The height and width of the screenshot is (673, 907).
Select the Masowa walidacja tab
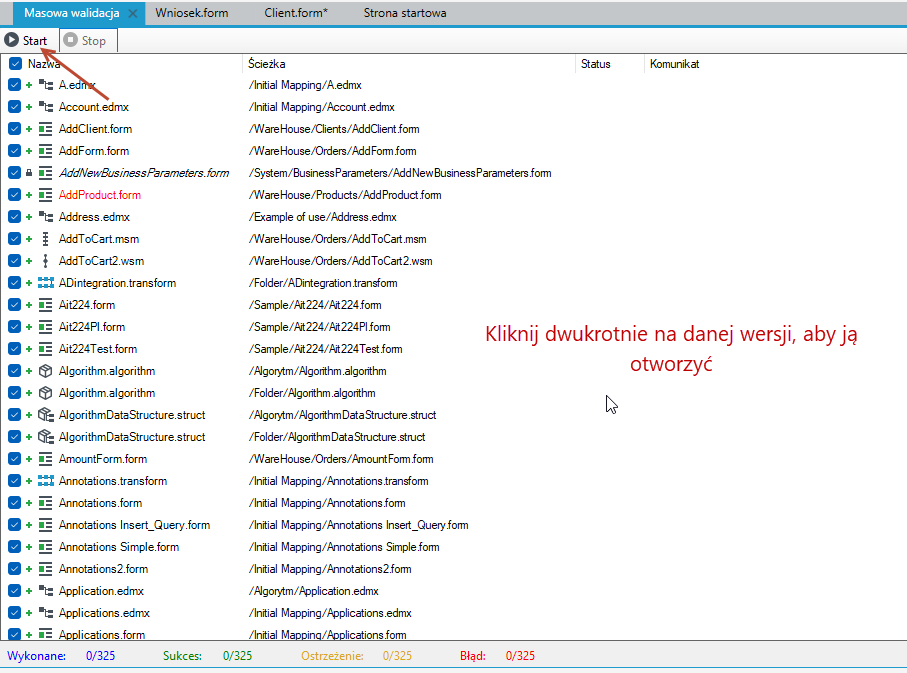tap(72, 13)
